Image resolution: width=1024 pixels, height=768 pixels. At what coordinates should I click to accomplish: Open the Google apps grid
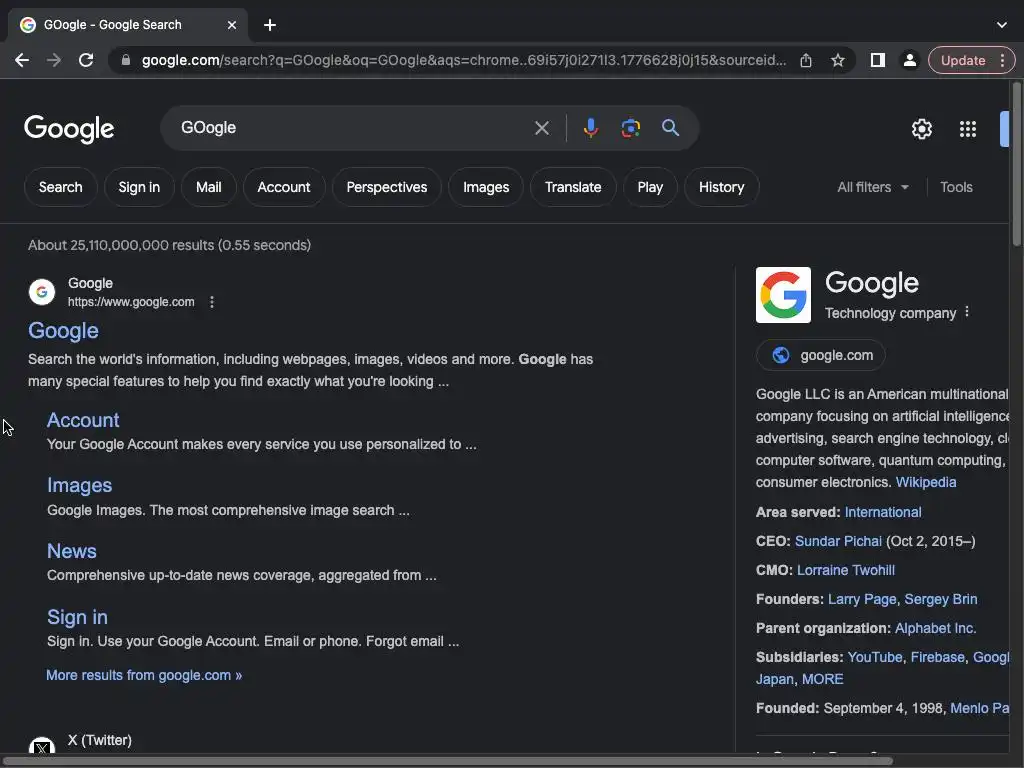point(968,129)
